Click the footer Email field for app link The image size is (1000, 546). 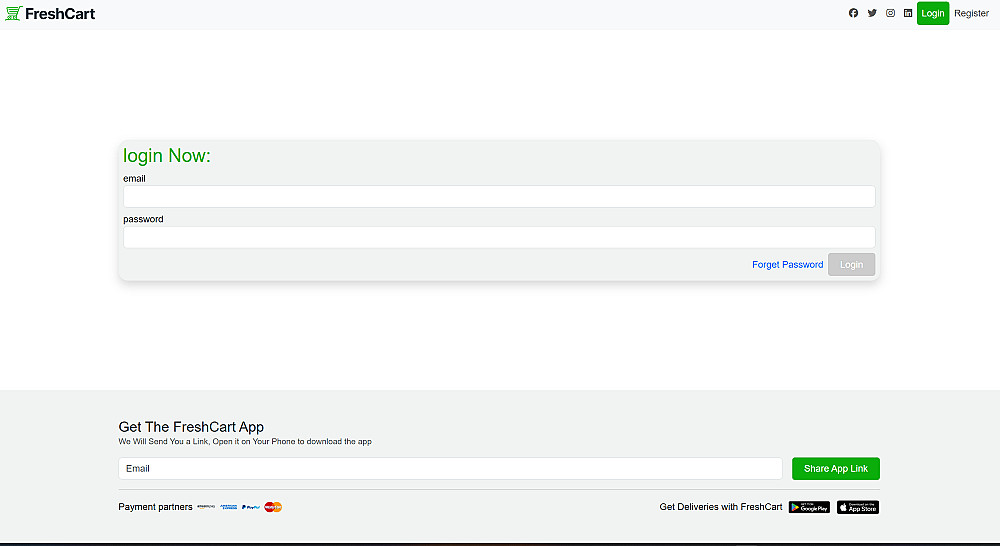coord(450,468)
